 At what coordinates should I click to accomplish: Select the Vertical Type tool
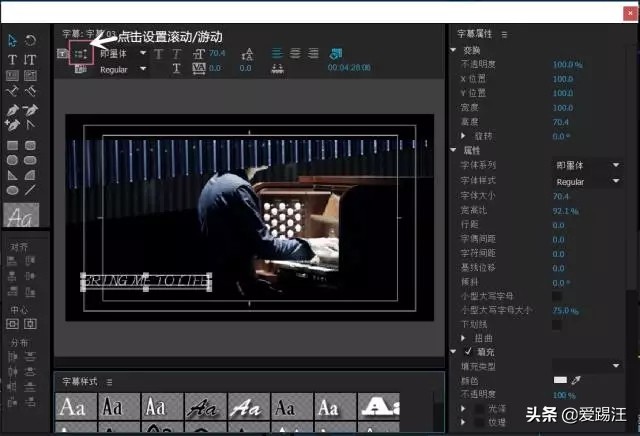[x=30, y=60]
